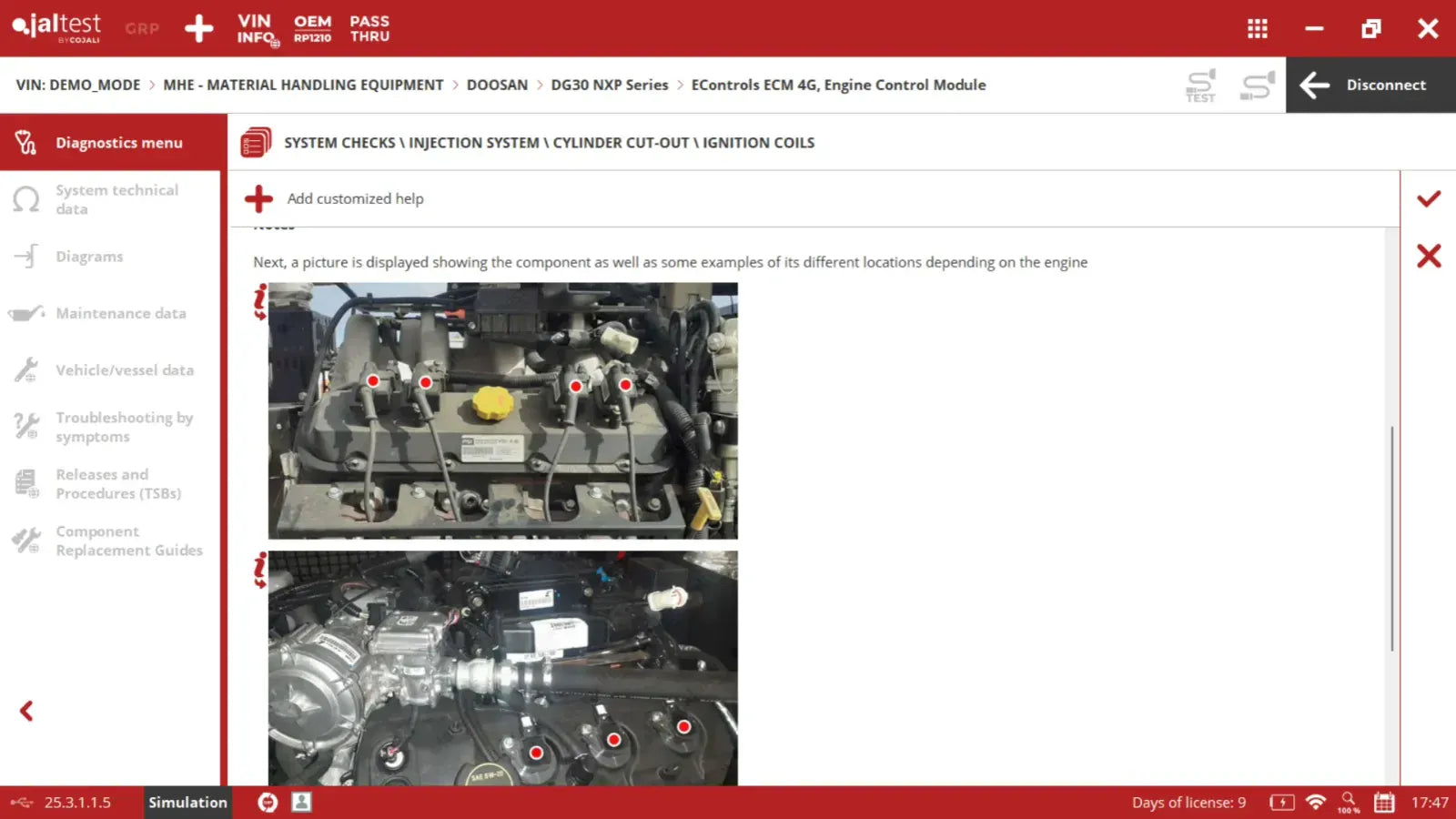Click Add customized help
1456x819 pixels.
(354, 198)
